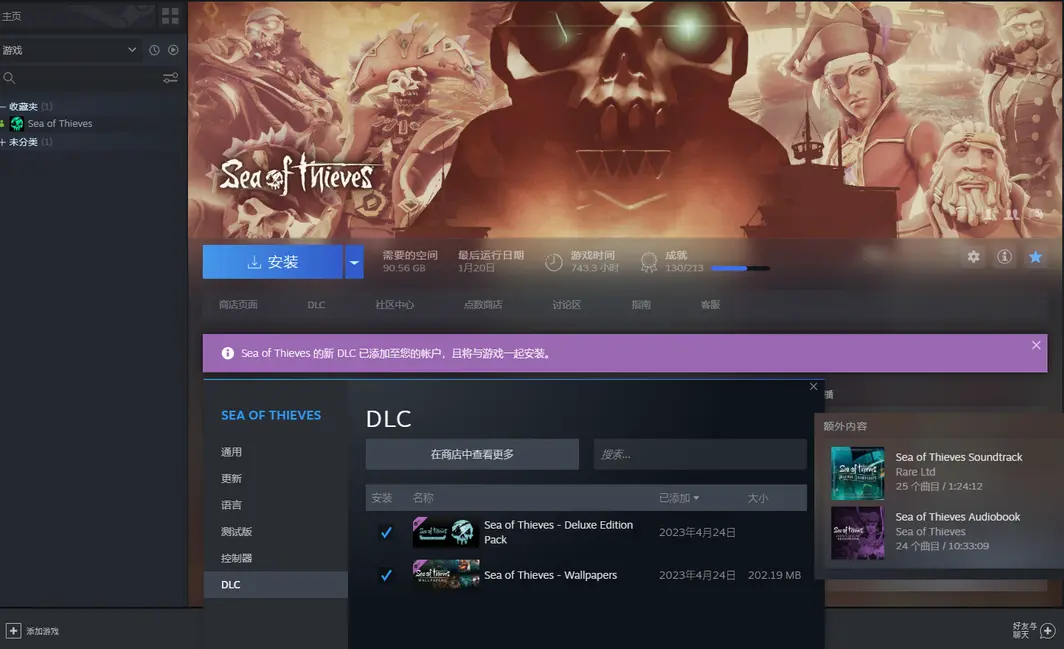The width and height of the screenshot is (1064, 649).
Task: Click the 202.19 MB size value
Action: tap(774, 575)
